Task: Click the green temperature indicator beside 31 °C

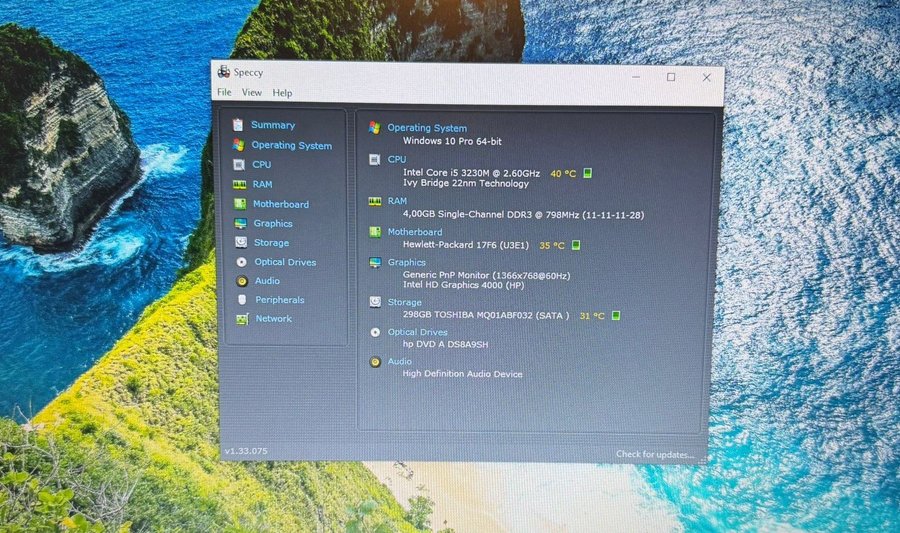Action: [615, 316]
